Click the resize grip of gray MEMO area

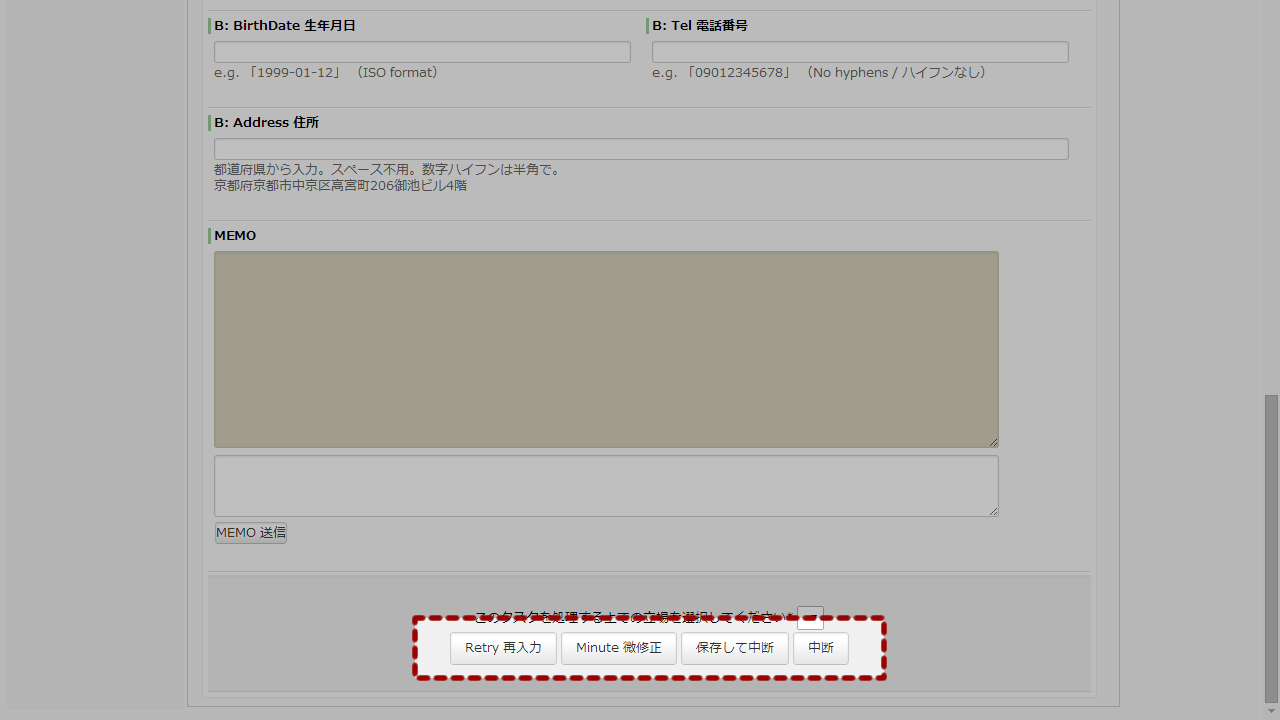point(993,442)
